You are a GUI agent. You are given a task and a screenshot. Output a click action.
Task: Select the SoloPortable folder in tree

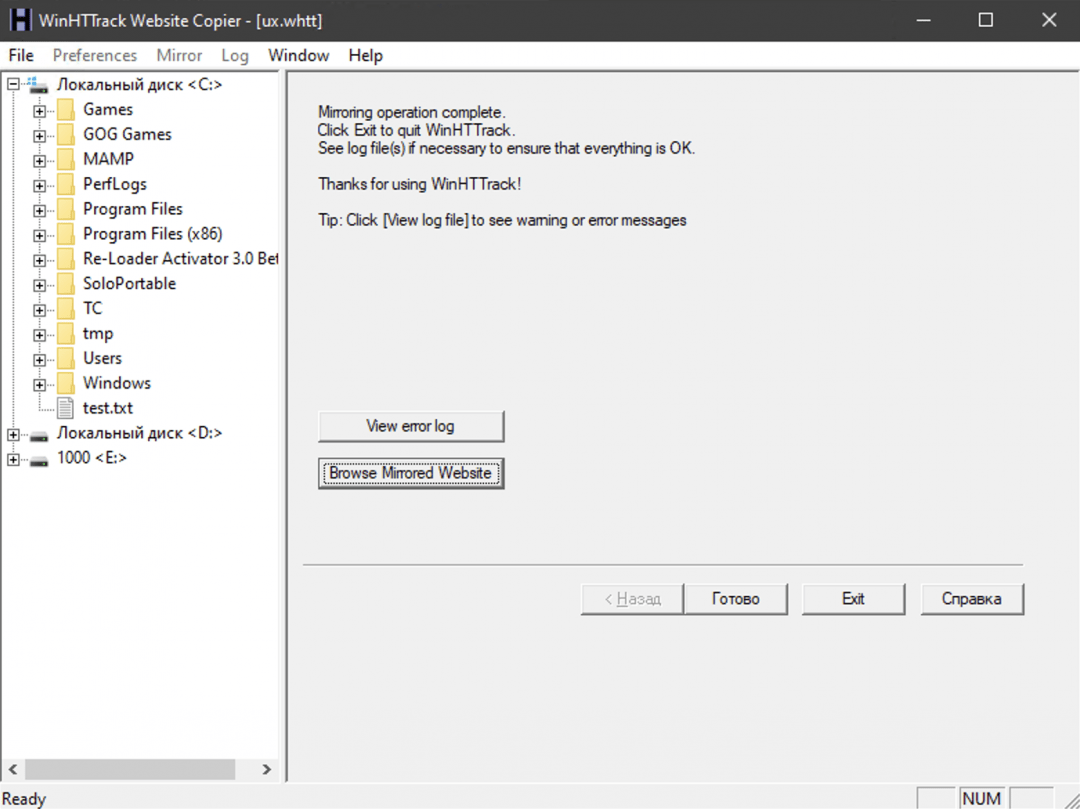point(129,284)
